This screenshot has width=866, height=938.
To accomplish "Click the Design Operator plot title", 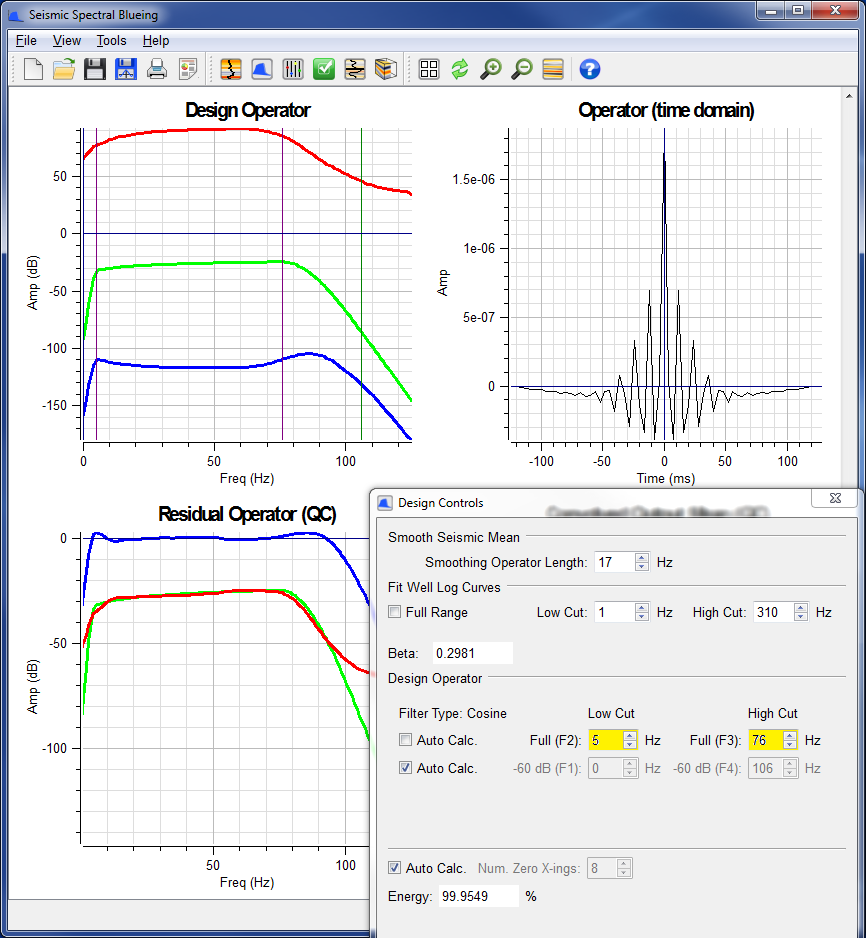I will pyautogui.click(x=248, y=110).
